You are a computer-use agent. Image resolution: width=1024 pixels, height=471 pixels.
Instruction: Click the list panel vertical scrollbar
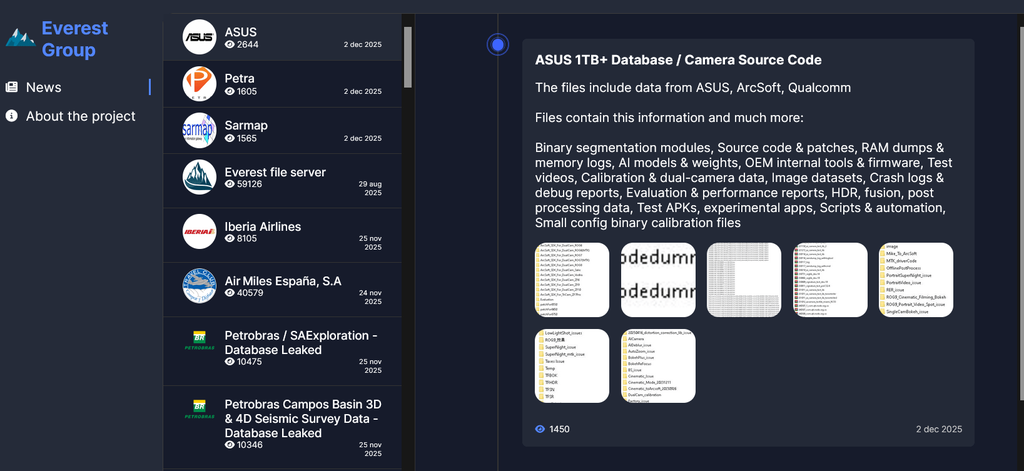coord(407,56)
